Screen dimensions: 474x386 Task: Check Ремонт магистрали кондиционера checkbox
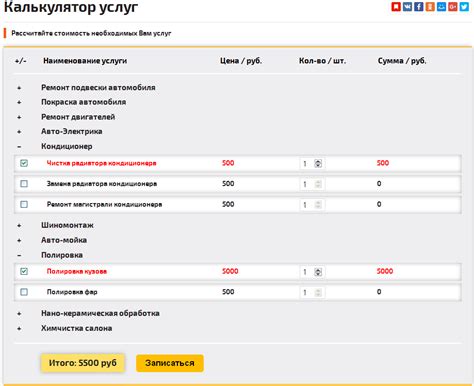click(x=24, y=204)
